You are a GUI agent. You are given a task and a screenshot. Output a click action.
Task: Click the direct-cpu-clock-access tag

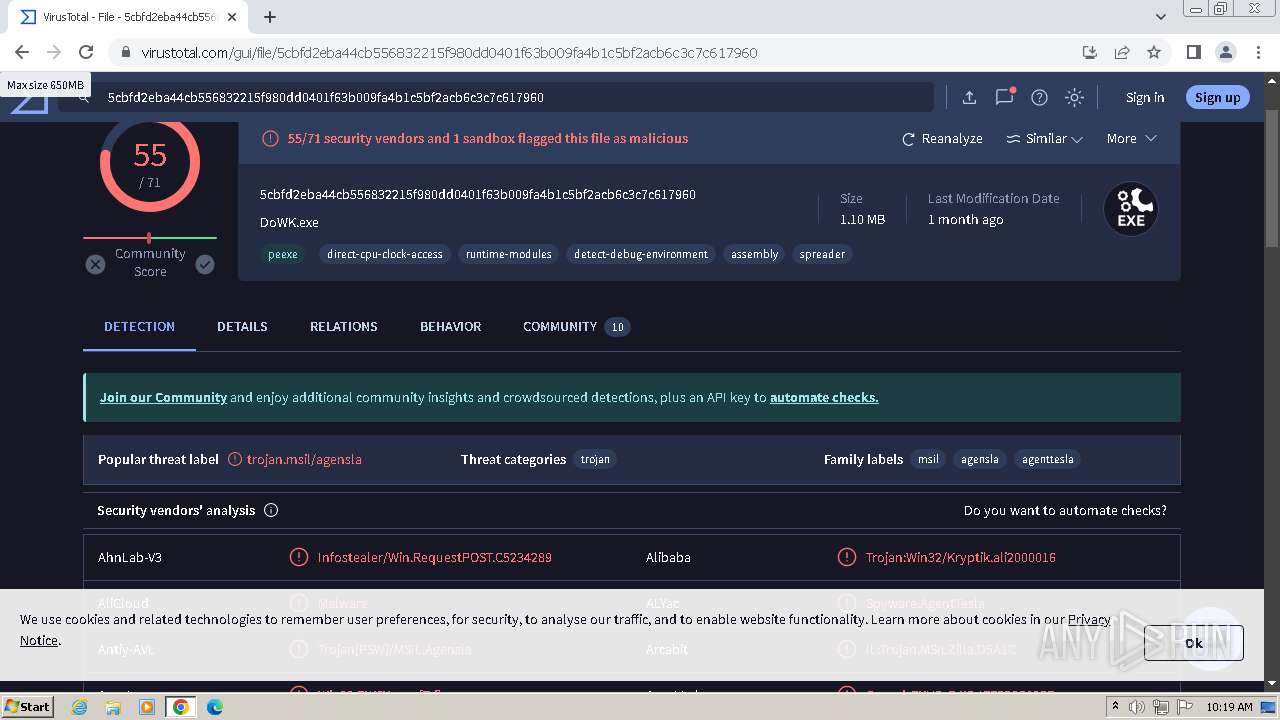pyautogui.click(x=385, y=254)
